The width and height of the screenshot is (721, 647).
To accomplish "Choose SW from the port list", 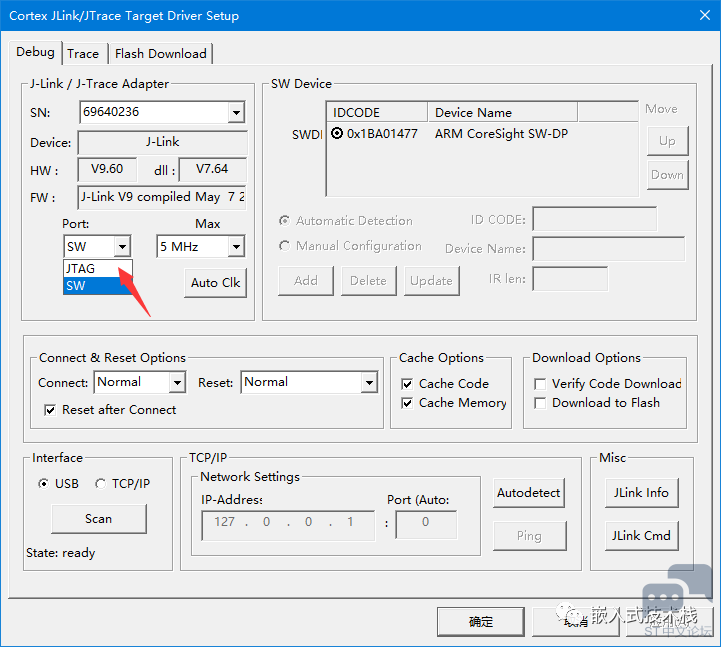I will (x=97, y=286).
